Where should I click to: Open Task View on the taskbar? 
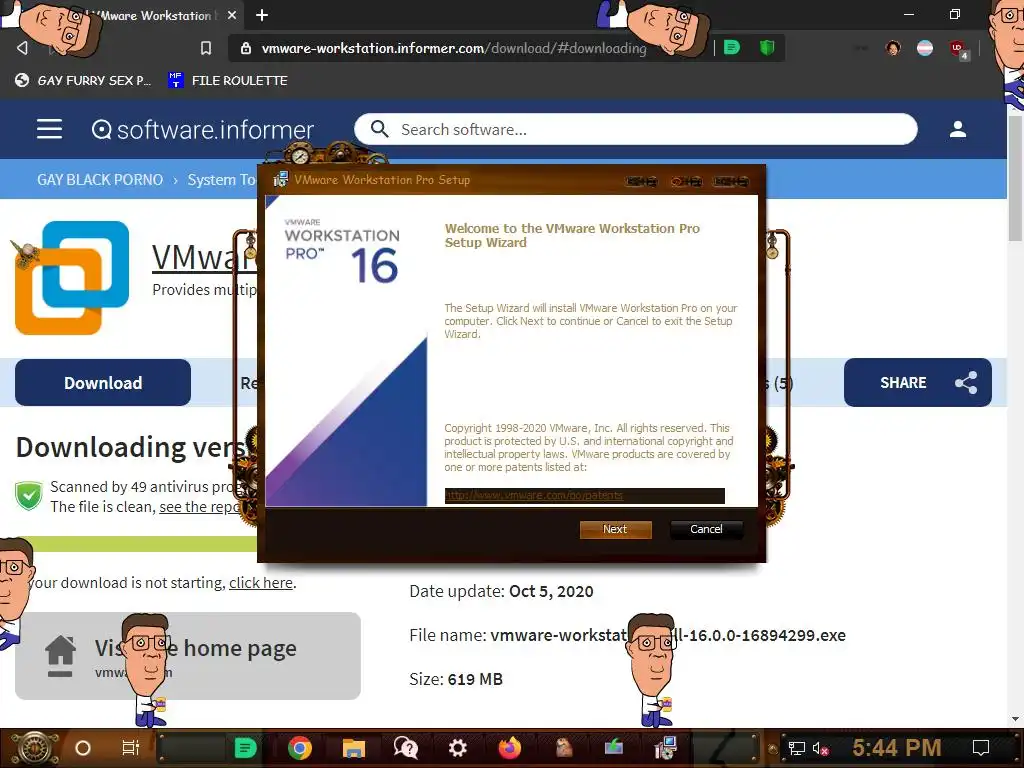coord(131,748)
